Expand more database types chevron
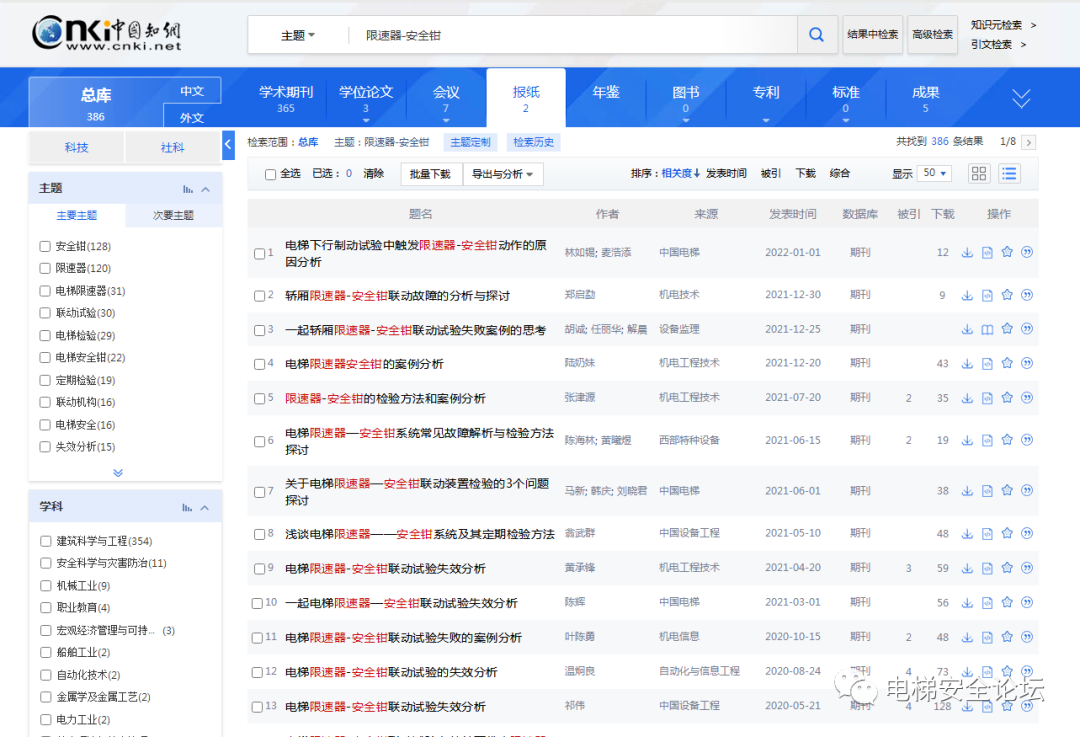Image resolution: width=1080 pixels, height=737 pixels. 1021,98
